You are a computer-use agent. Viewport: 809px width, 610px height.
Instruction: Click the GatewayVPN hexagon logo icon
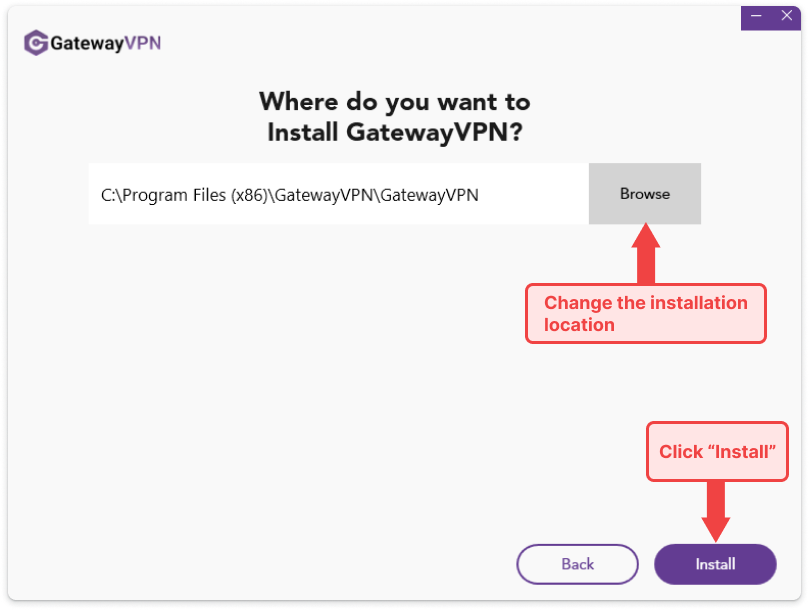tap(37, 42)
